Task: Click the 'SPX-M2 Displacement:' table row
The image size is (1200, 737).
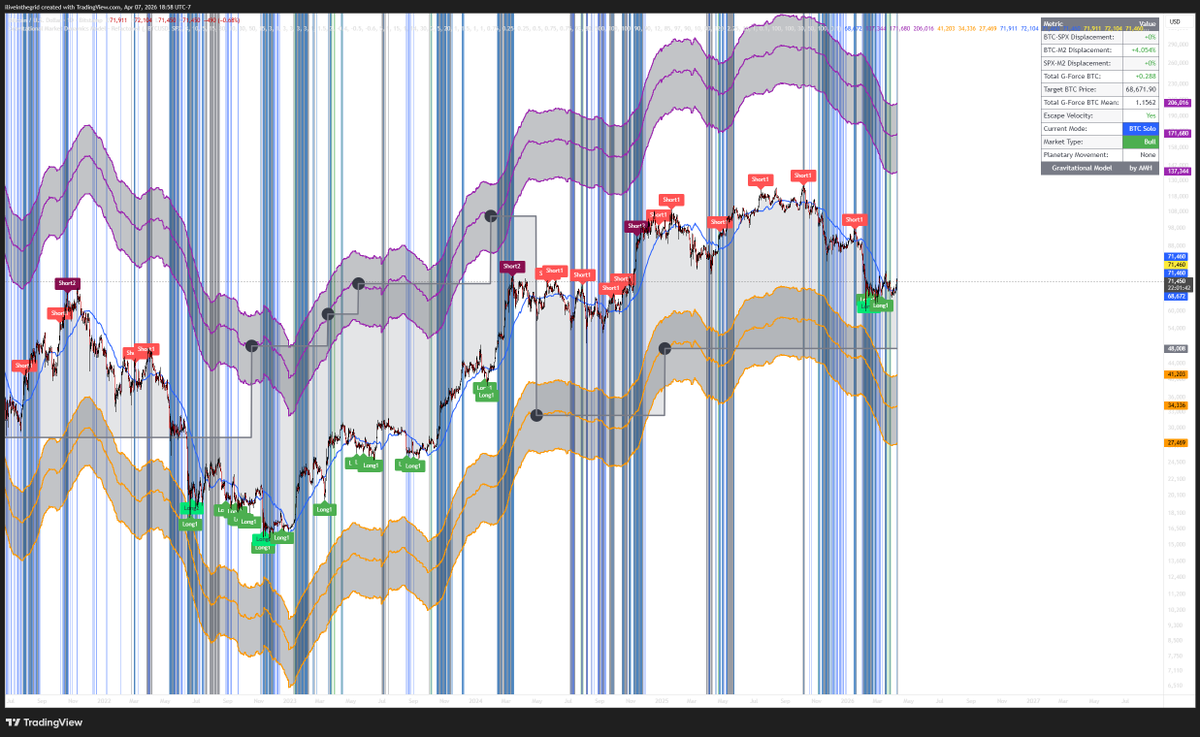Action: point(1100,62)
